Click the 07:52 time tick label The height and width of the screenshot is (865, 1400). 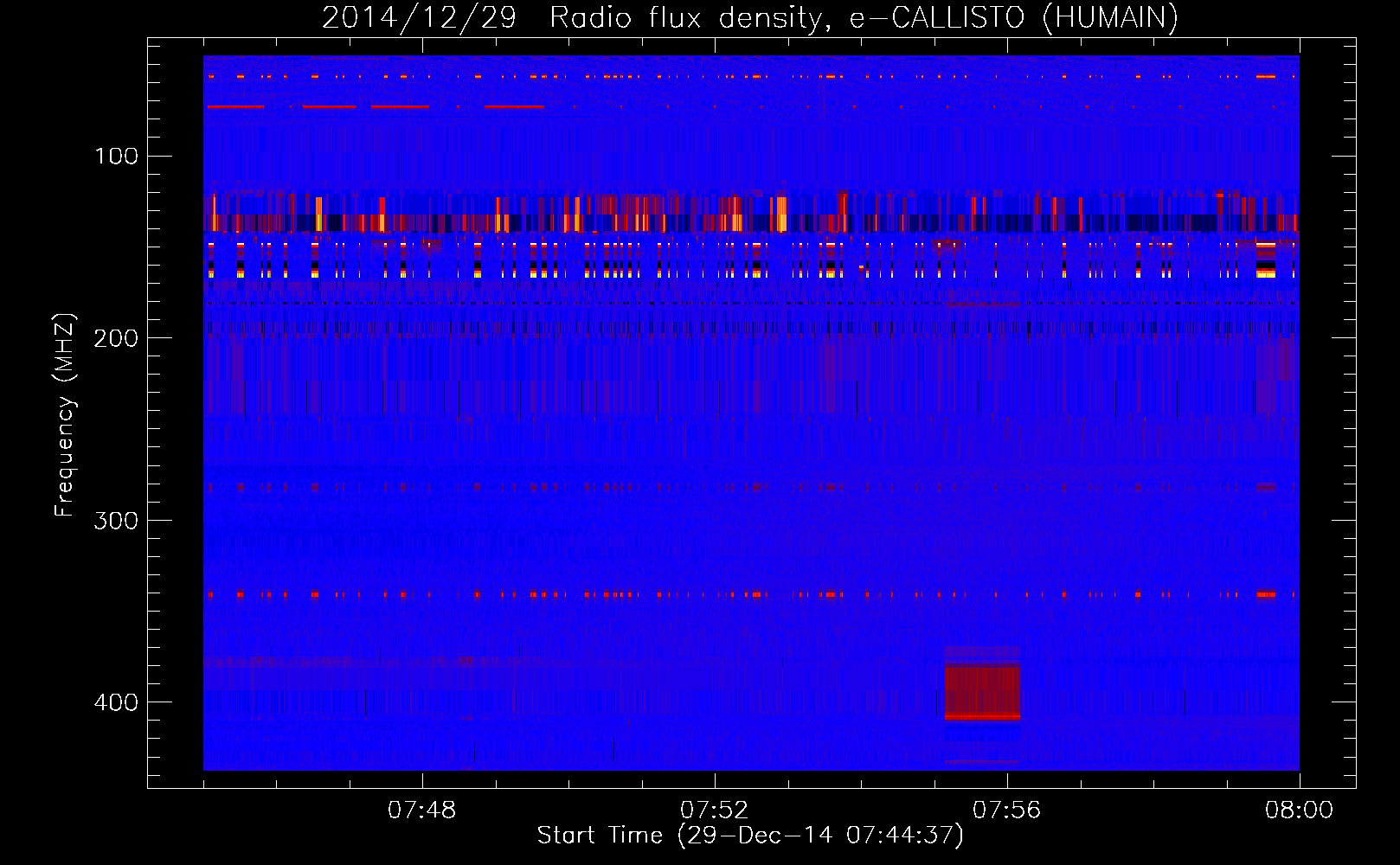point(715,811)
